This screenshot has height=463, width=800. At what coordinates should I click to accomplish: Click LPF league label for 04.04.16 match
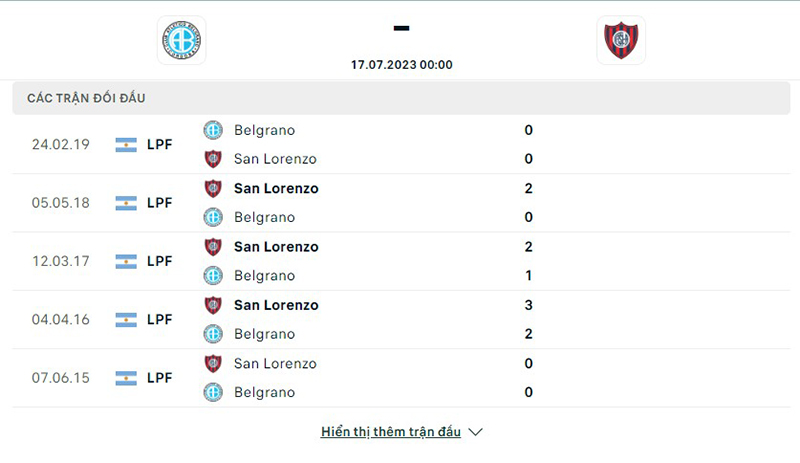pyautogui.click(x=160, y=320)
